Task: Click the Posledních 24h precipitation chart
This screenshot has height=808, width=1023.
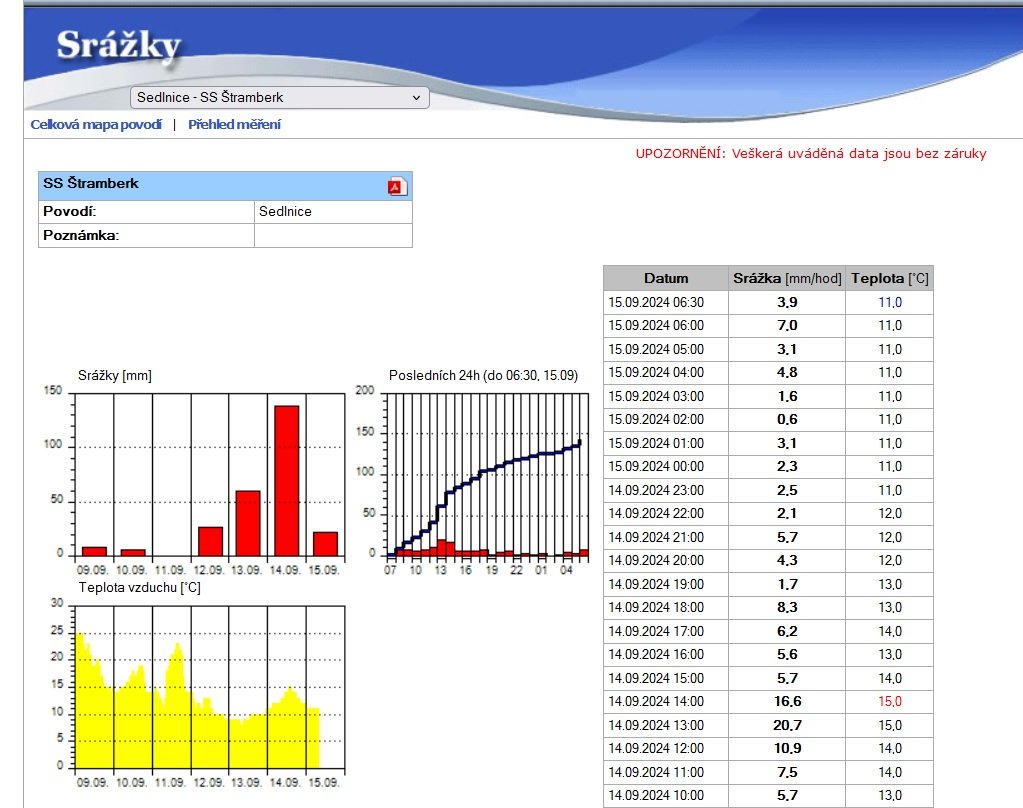Action: [485, 474]
